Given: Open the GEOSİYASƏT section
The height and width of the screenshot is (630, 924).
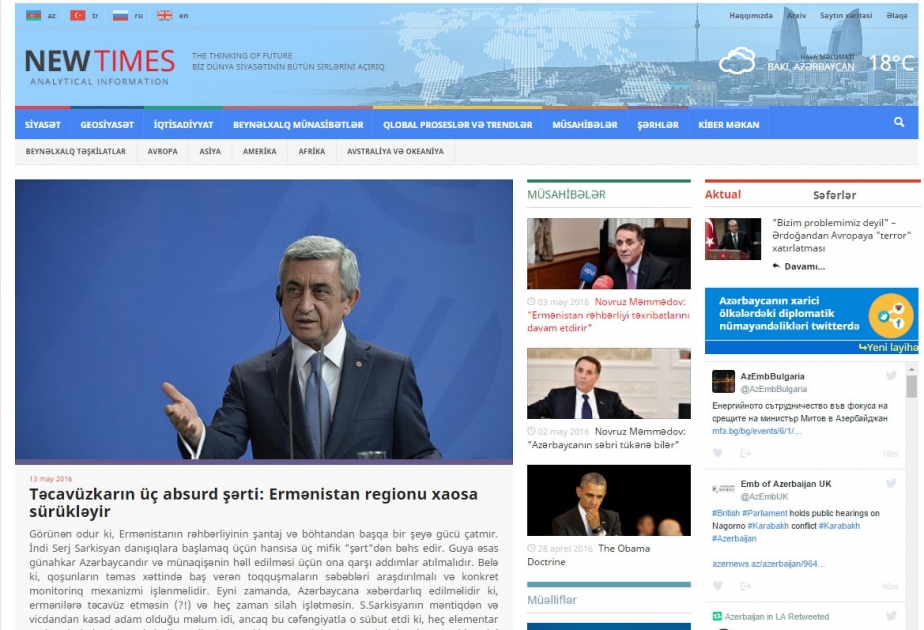Looking at the screenshot, I should point(107,125).
